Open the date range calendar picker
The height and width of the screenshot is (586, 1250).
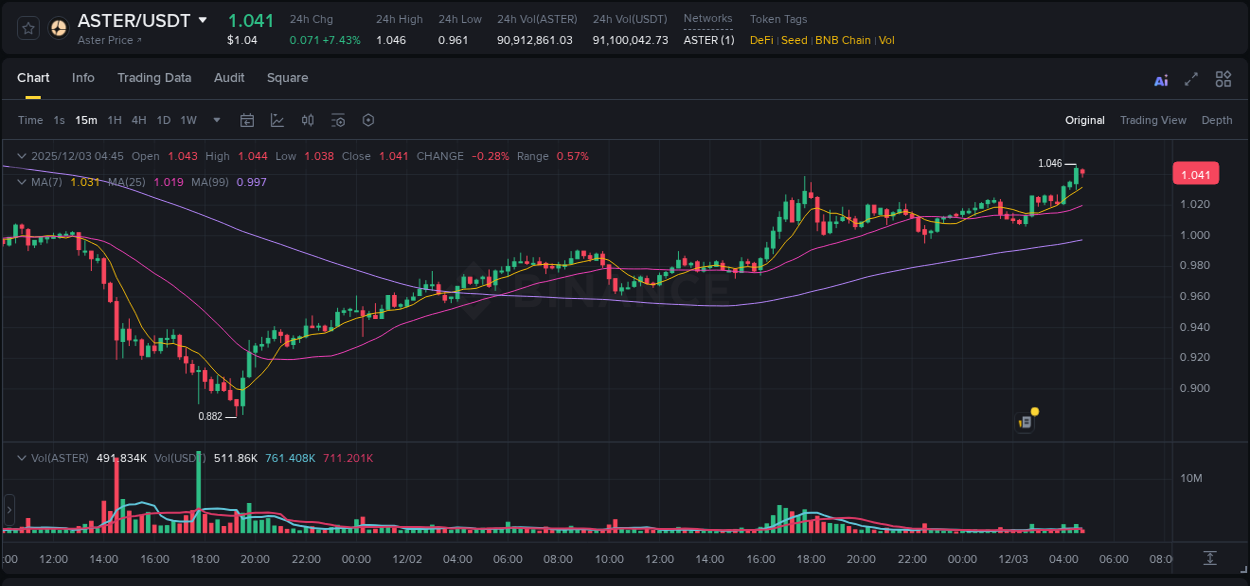point(247,120)
